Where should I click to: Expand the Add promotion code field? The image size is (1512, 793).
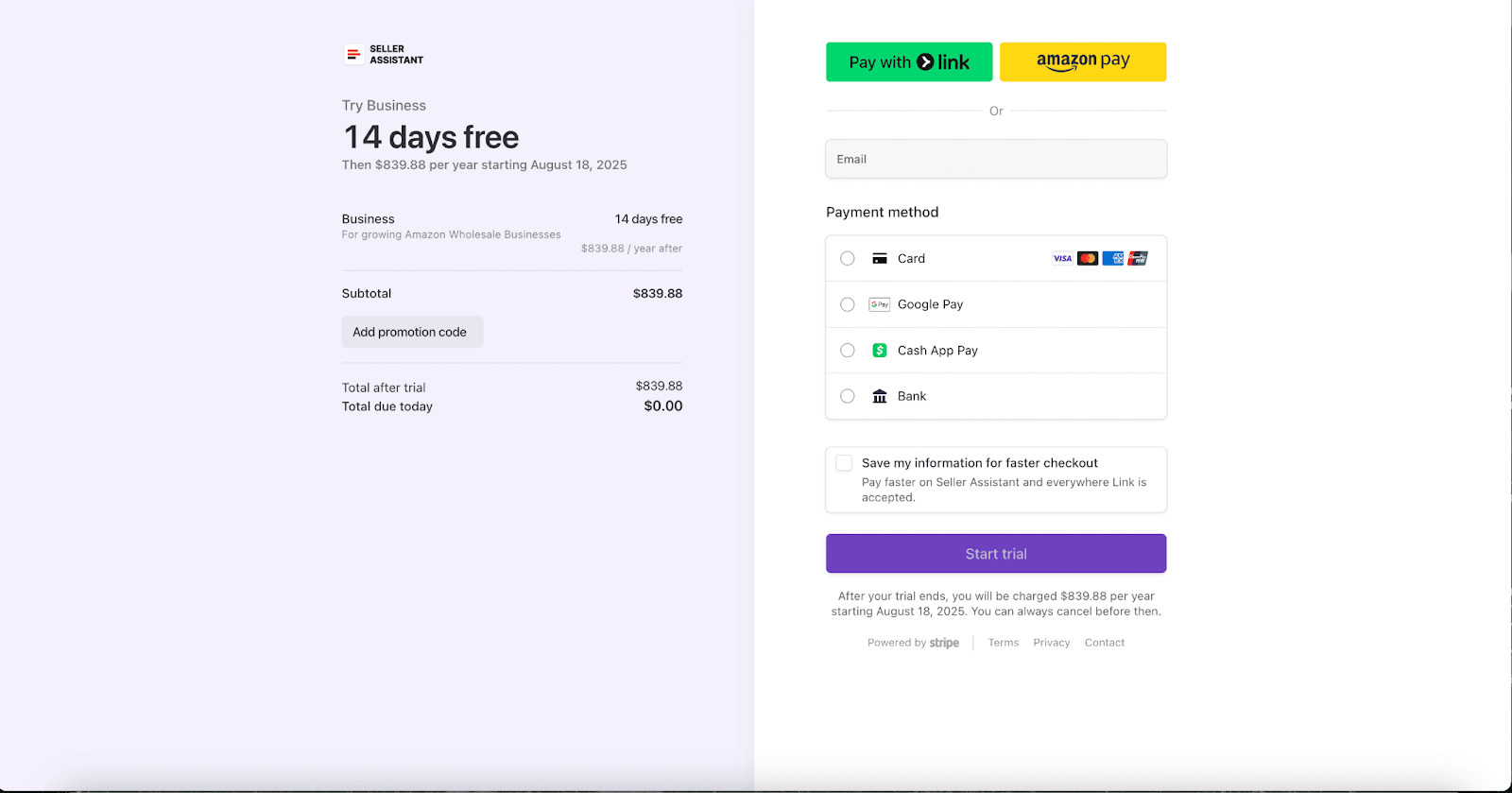[x=411, y=332]
